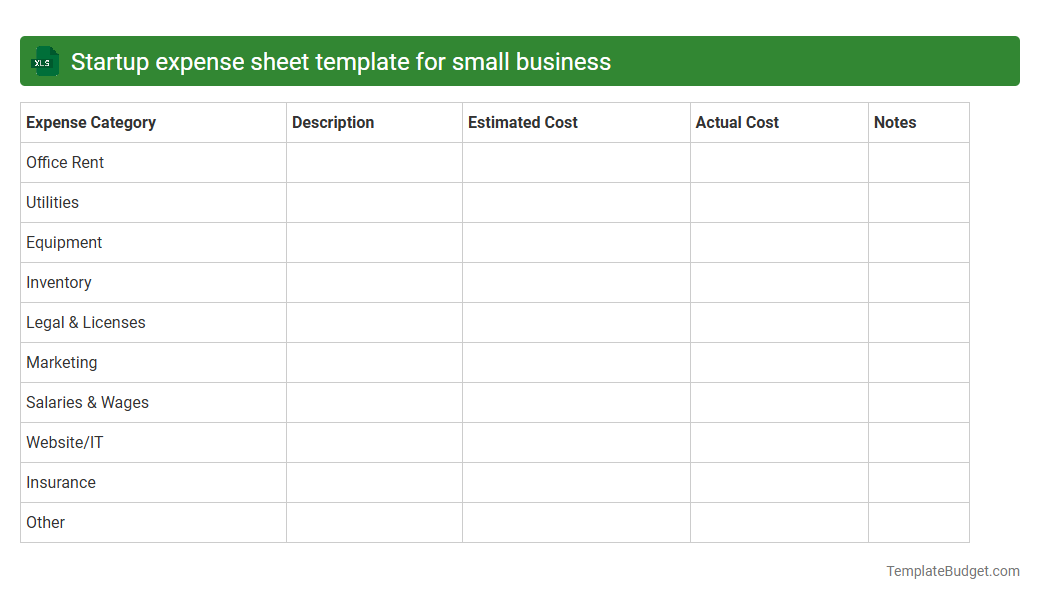This screenshot has height=600, width=1040.
Task: Click the Equipment row
Action: (64, 242)
